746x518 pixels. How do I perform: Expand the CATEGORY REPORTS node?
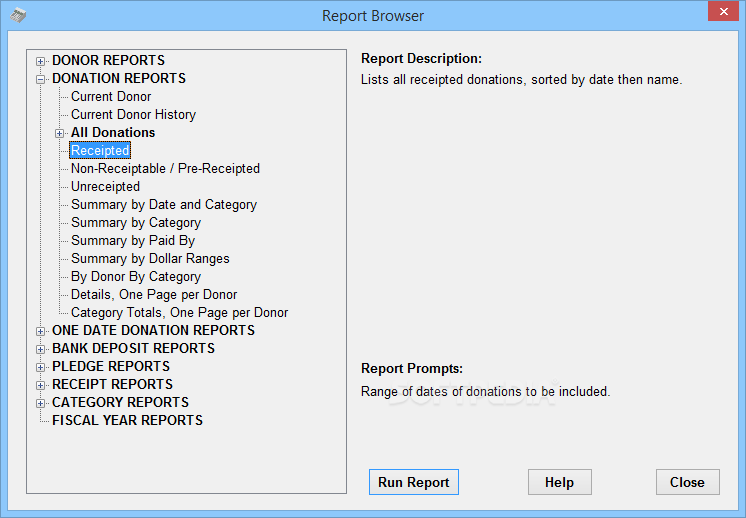click(x=40, y=404)
